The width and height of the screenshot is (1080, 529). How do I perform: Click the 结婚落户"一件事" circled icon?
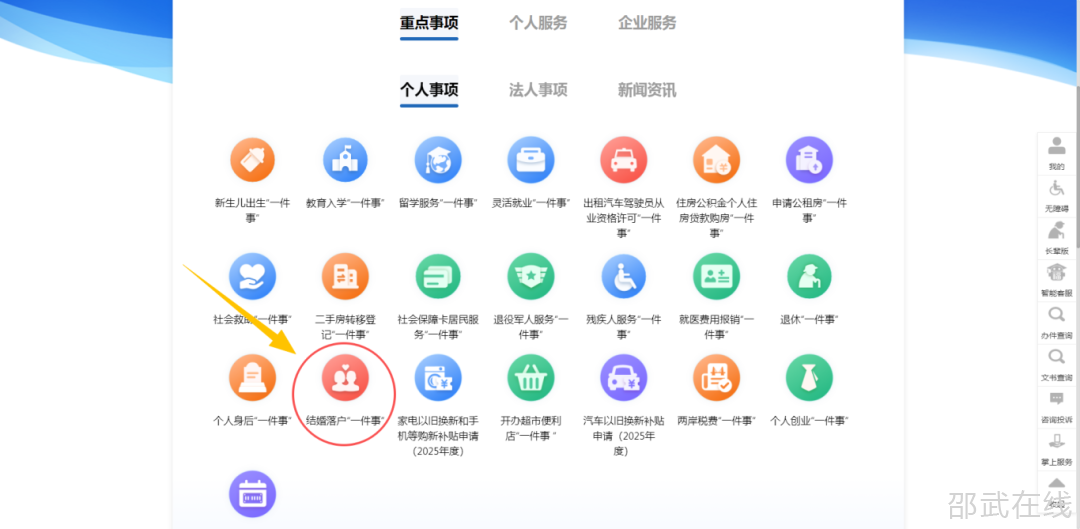click(x=345, y=377)
